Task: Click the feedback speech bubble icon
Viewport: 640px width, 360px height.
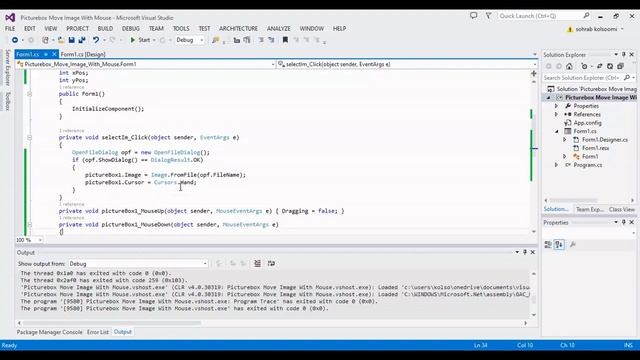Action: pos(473,16)
